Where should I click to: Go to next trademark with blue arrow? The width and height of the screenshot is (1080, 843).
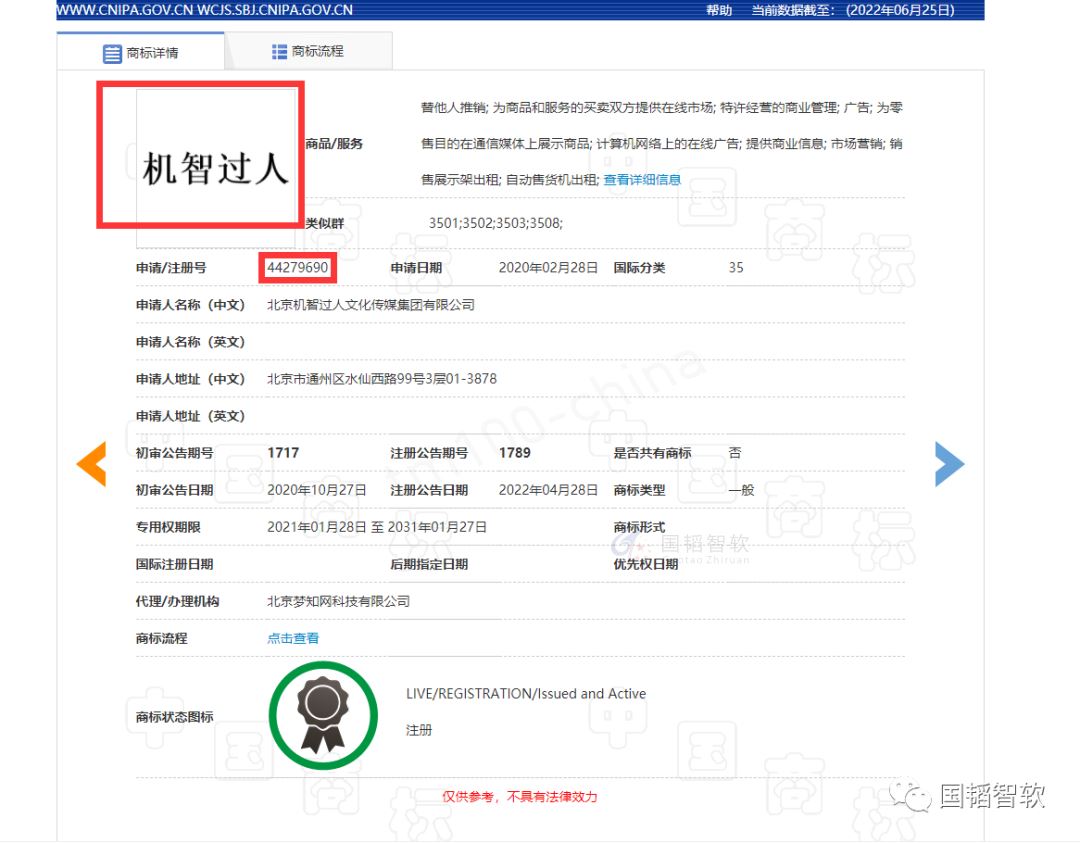(949, 464)
